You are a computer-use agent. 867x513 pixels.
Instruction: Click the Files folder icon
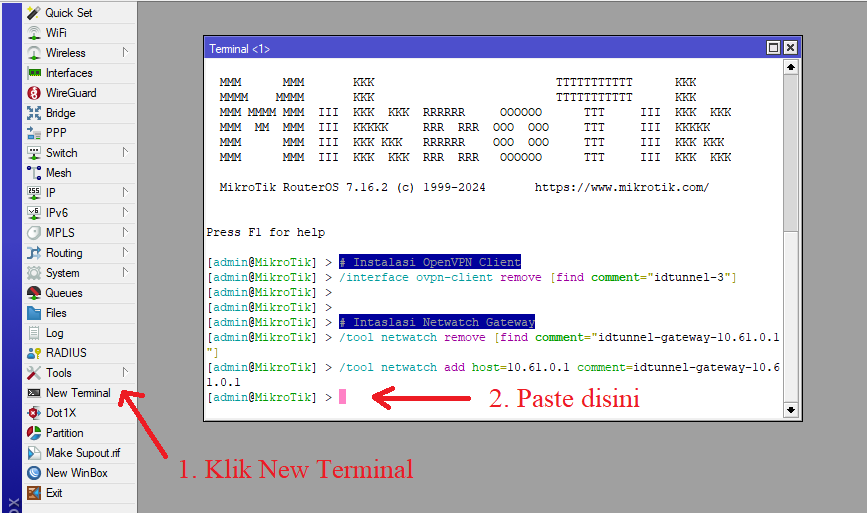(x=34, y=313)
